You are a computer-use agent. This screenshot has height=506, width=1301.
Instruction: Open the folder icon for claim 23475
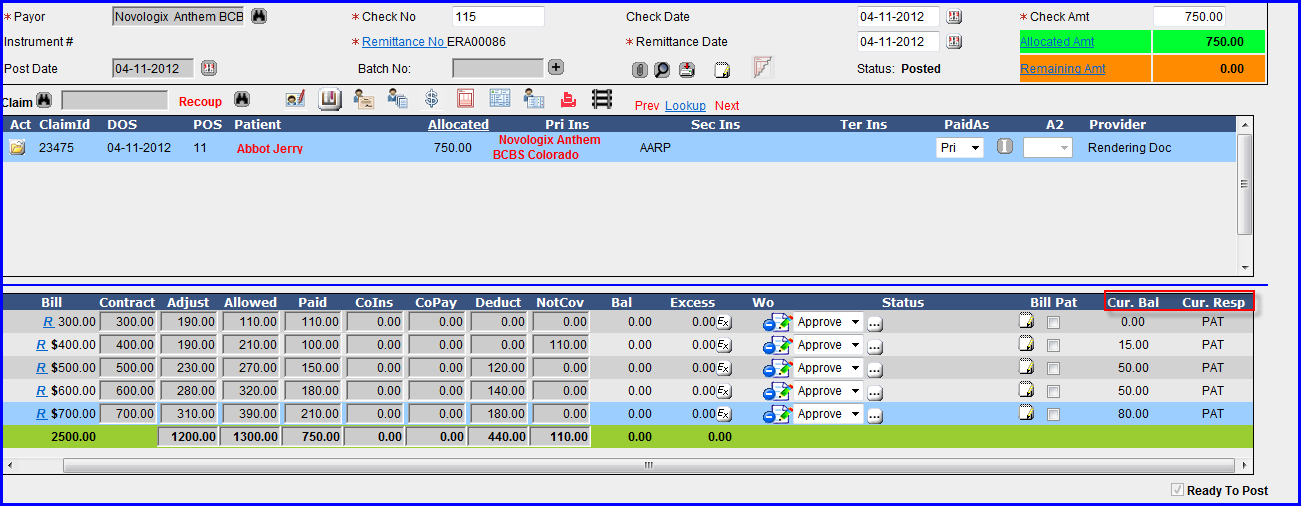tap(18, 148)
